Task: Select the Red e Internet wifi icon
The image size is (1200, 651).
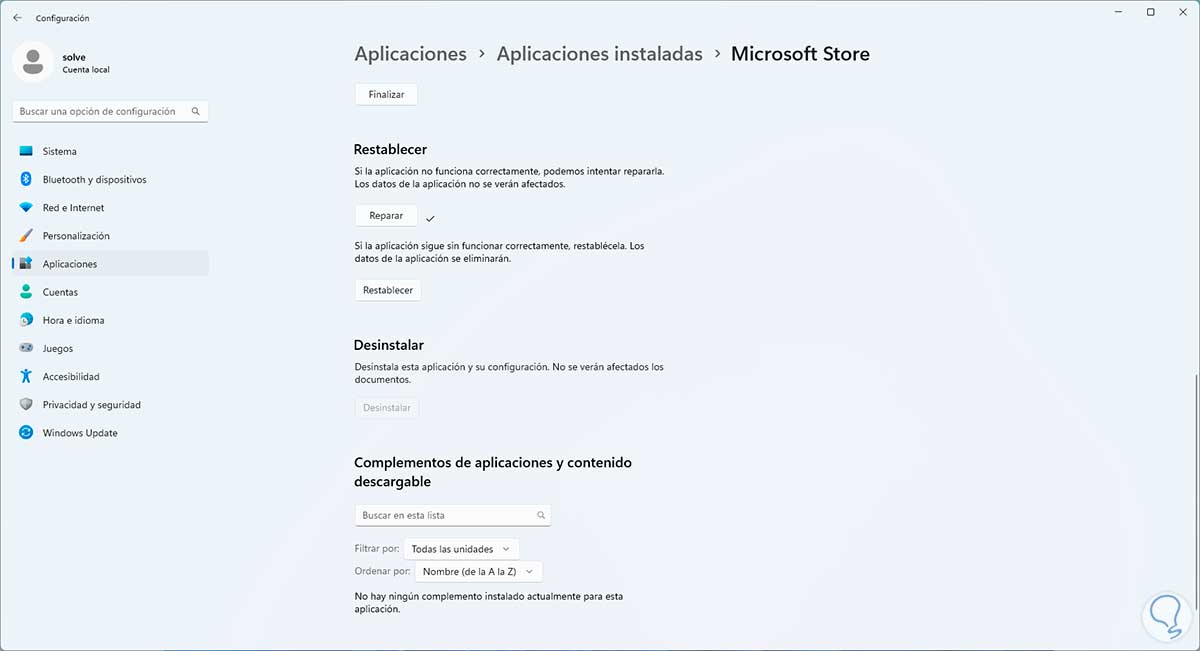Action: click(x=26, y=207)
